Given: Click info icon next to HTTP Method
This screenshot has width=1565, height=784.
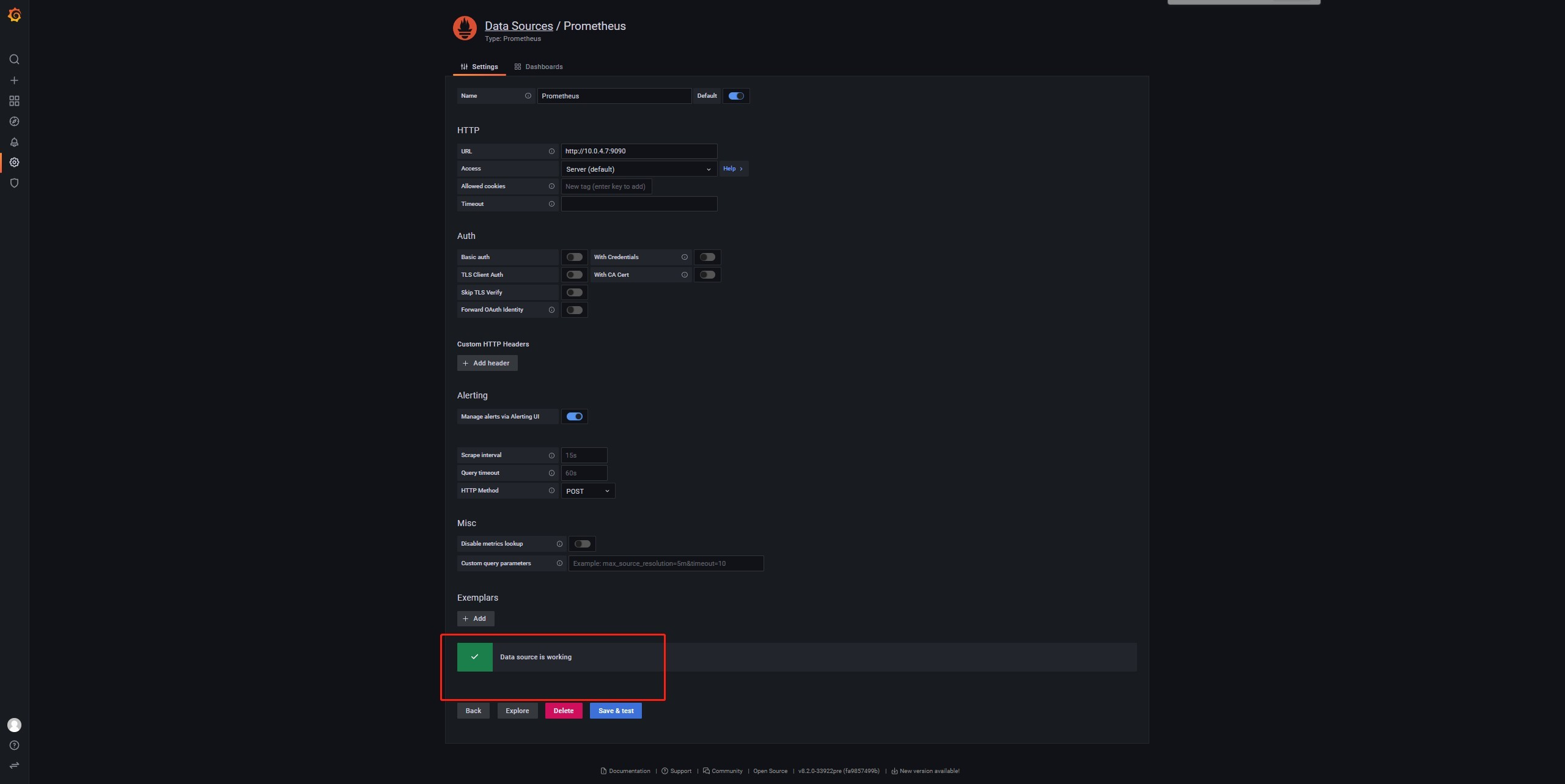Looking at the screenshot, I should 551,491.
